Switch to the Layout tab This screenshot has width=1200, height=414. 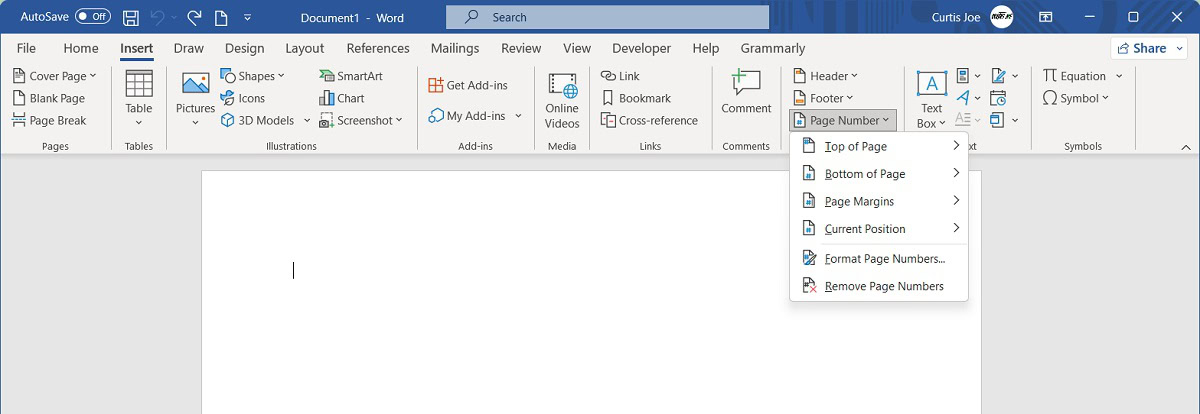click(x=304, y=48)
